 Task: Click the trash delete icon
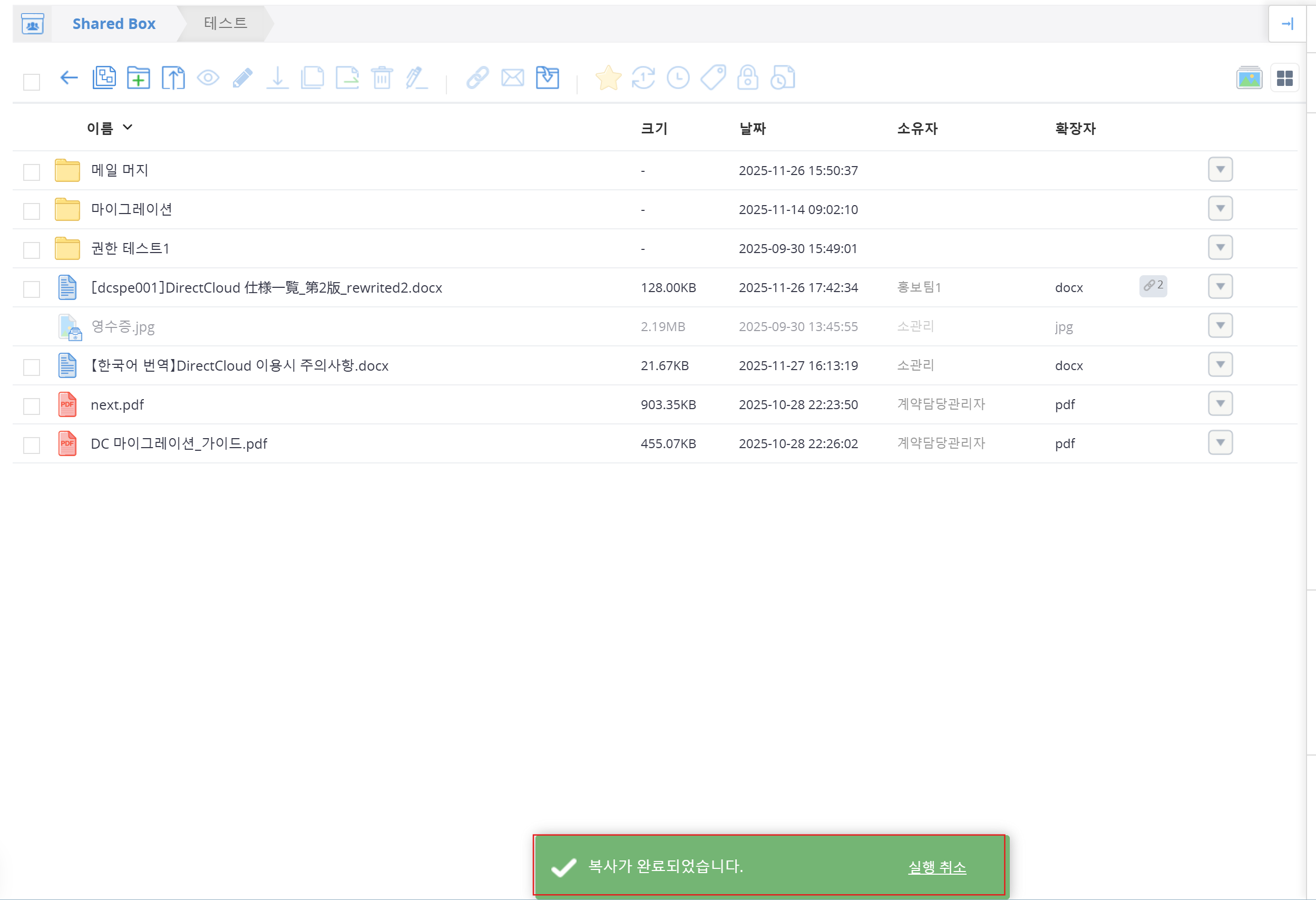click(382, 78)
